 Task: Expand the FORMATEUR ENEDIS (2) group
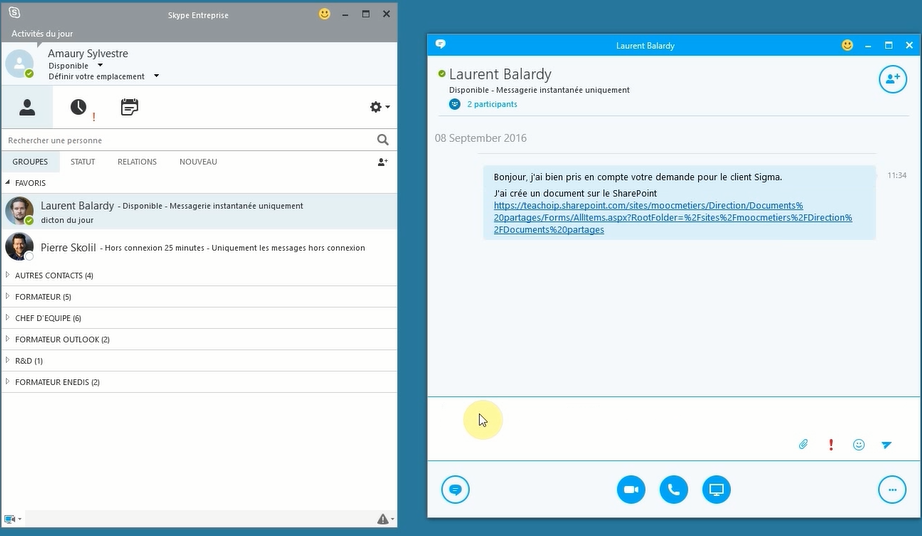tap(8, 381)
